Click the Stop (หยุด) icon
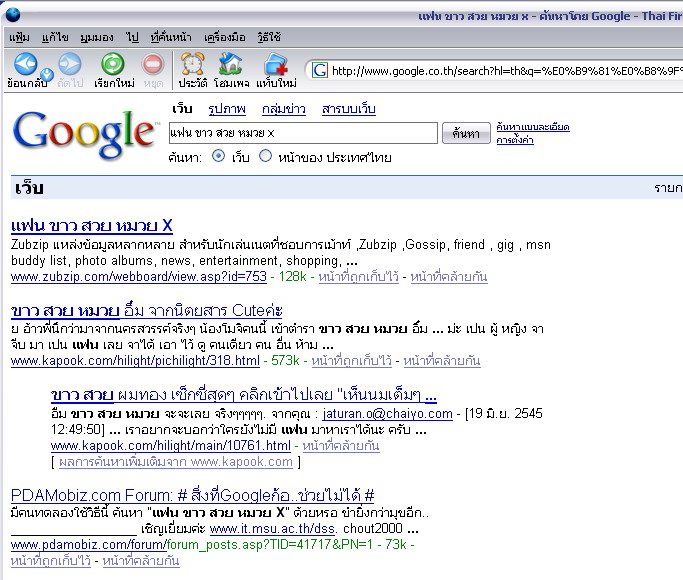 coord(153,64)
